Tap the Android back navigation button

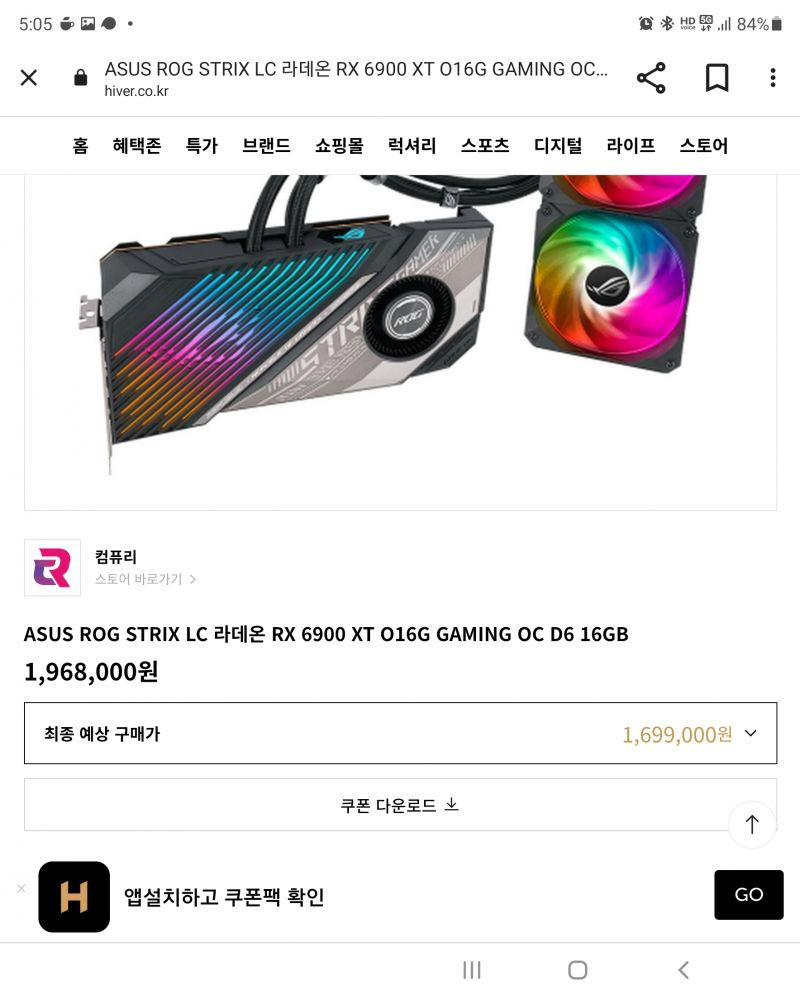pyautogui.click(x=683, y=970)
